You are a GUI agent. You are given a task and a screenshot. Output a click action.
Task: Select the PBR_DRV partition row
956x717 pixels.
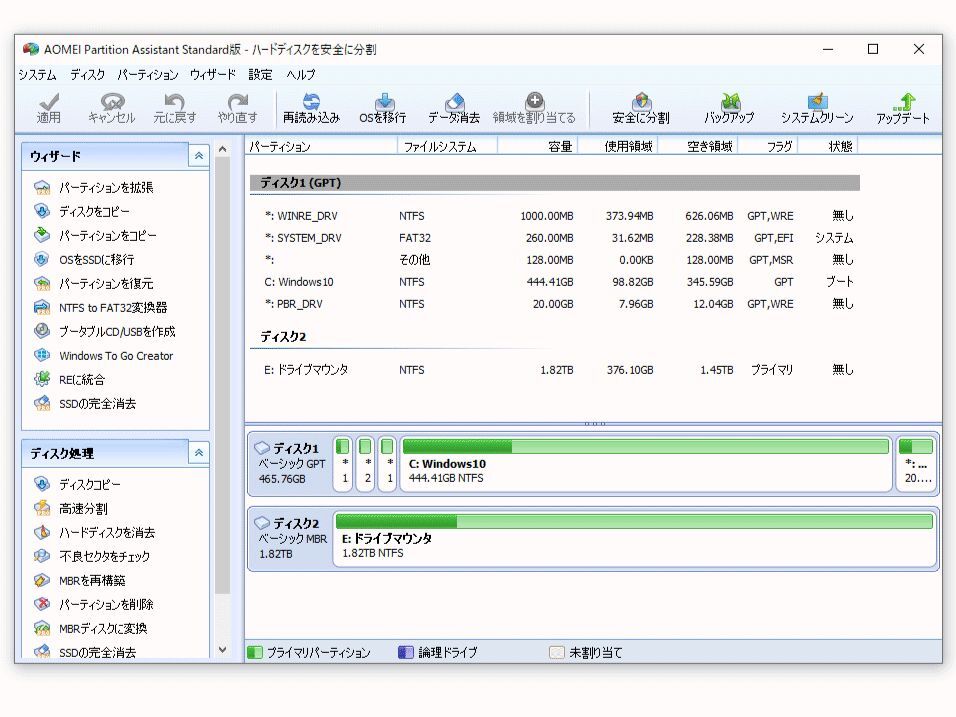tap(555, 304)
